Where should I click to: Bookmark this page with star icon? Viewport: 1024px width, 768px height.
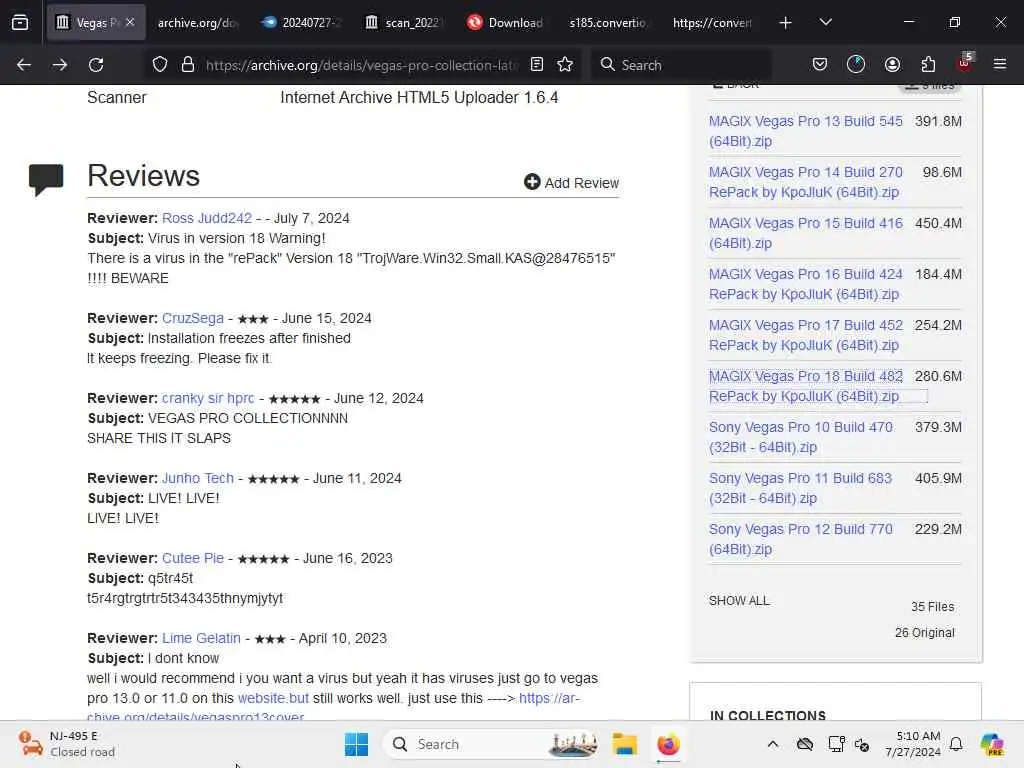(565, 65)
